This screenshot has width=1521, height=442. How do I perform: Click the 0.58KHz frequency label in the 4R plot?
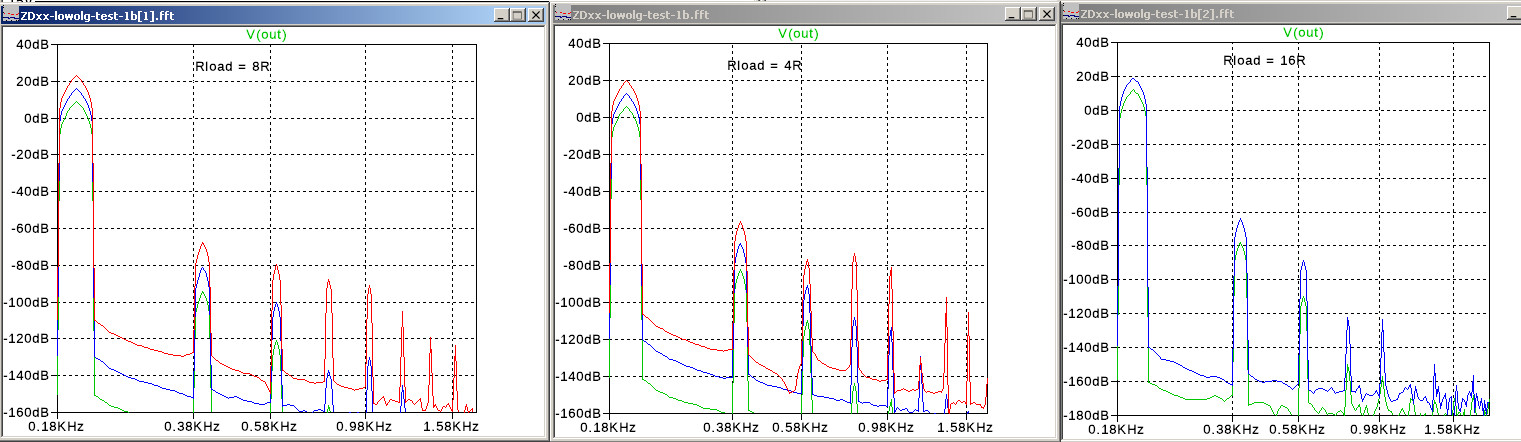pos(800,427)
